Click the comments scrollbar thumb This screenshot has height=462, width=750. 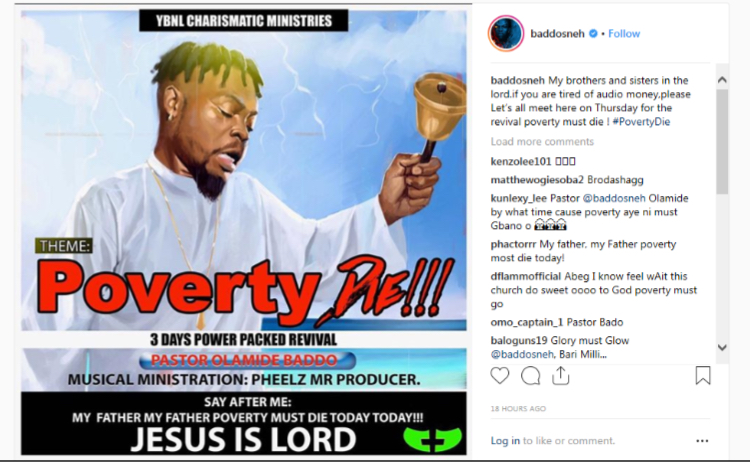[x=722, y=141]
